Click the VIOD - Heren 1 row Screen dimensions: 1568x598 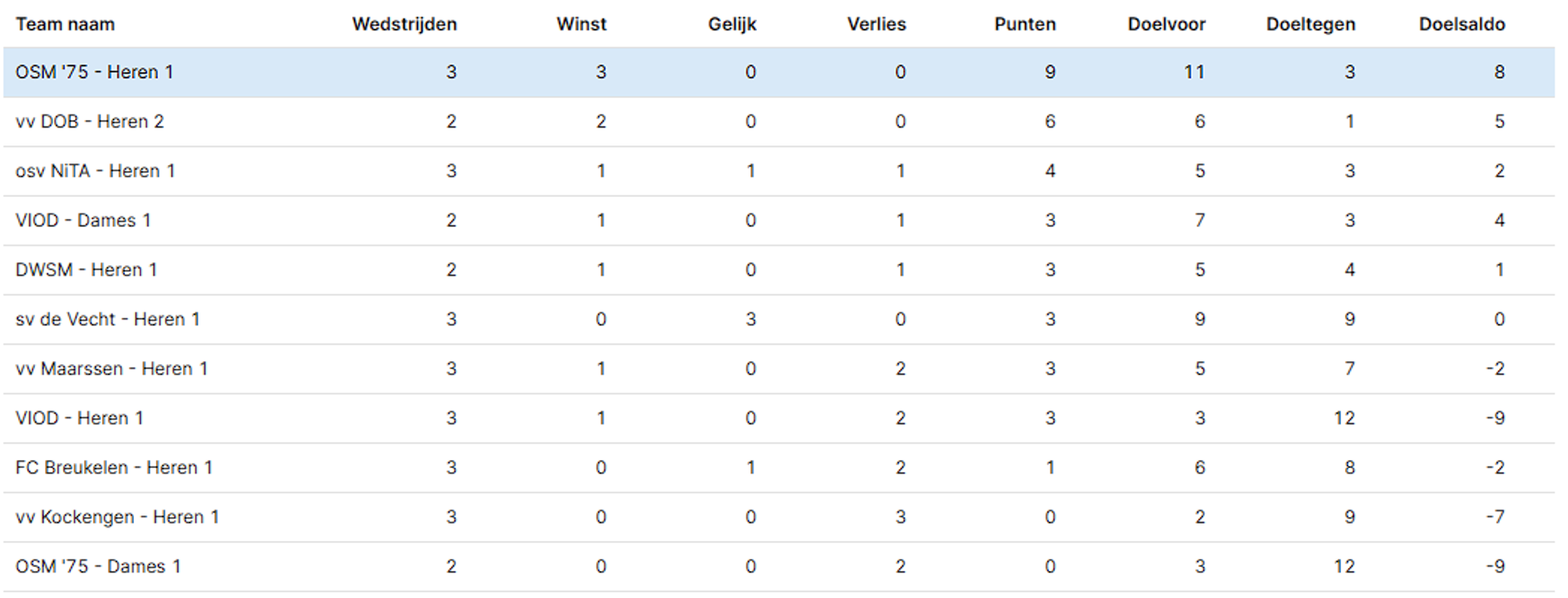click(779, 418)
